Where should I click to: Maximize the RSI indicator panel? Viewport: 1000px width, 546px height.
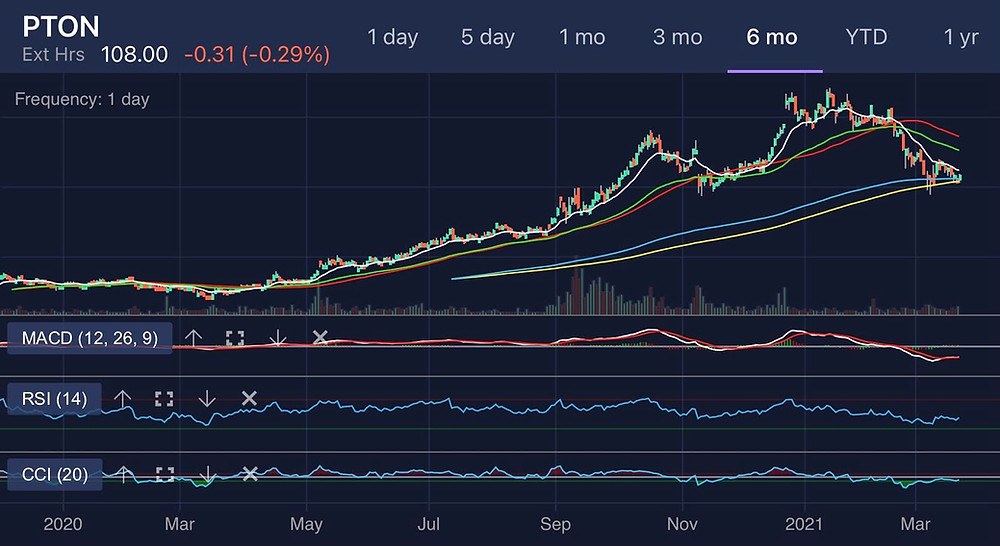tap(164, 399)
